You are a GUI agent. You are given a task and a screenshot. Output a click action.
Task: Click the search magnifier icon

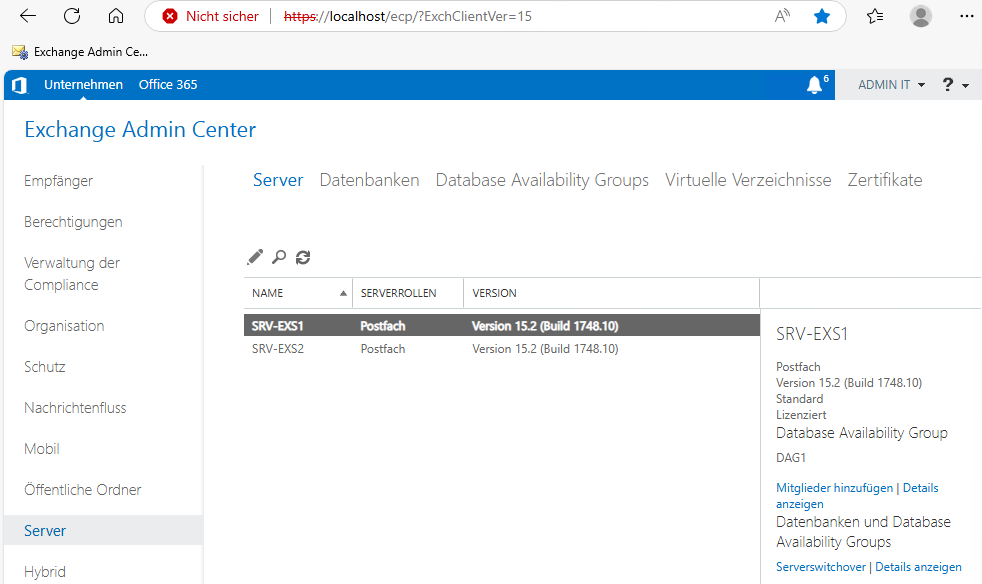click(279, 257)
